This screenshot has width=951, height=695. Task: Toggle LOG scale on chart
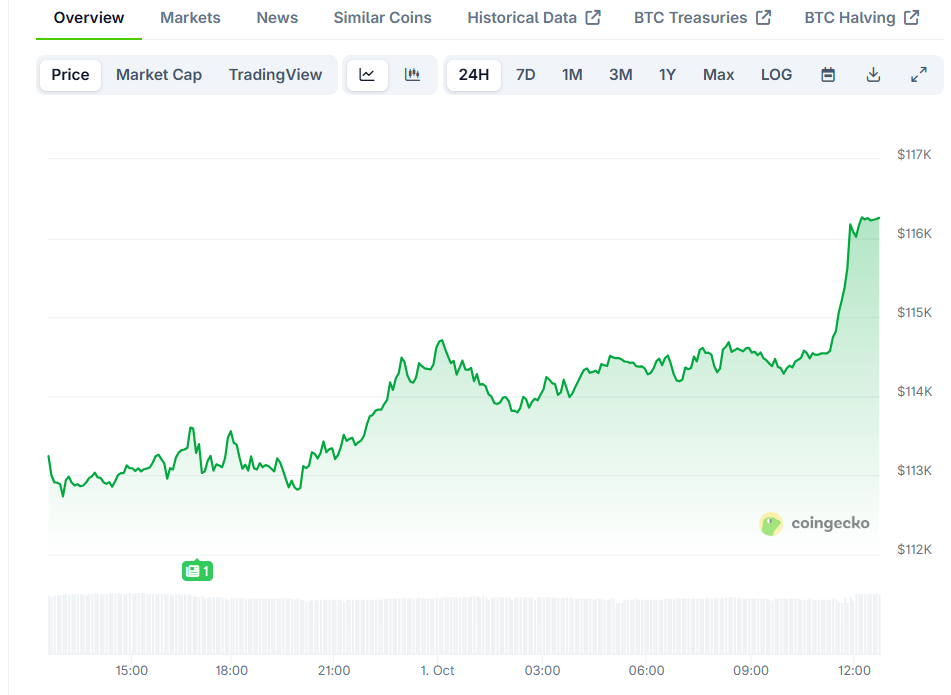click(776, 75)
